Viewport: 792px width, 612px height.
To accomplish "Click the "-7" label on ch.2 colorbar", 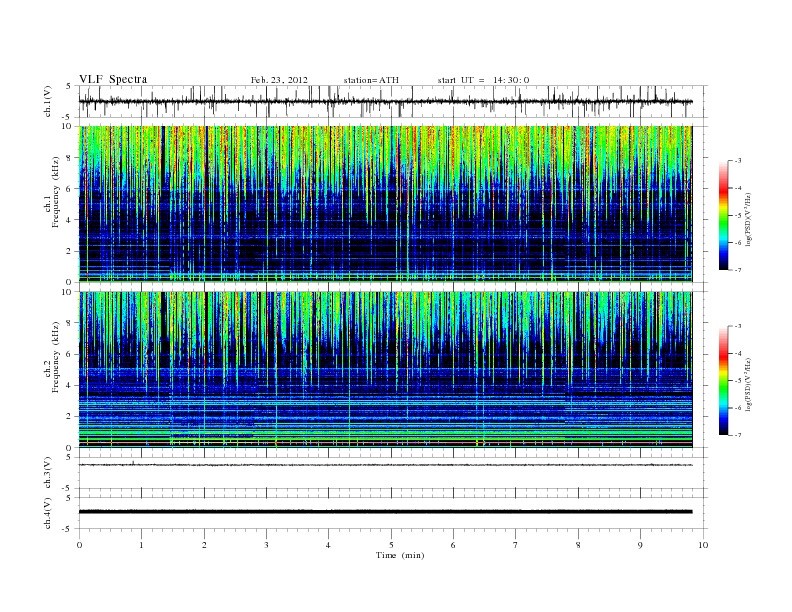I will click(x=738, y=435).
